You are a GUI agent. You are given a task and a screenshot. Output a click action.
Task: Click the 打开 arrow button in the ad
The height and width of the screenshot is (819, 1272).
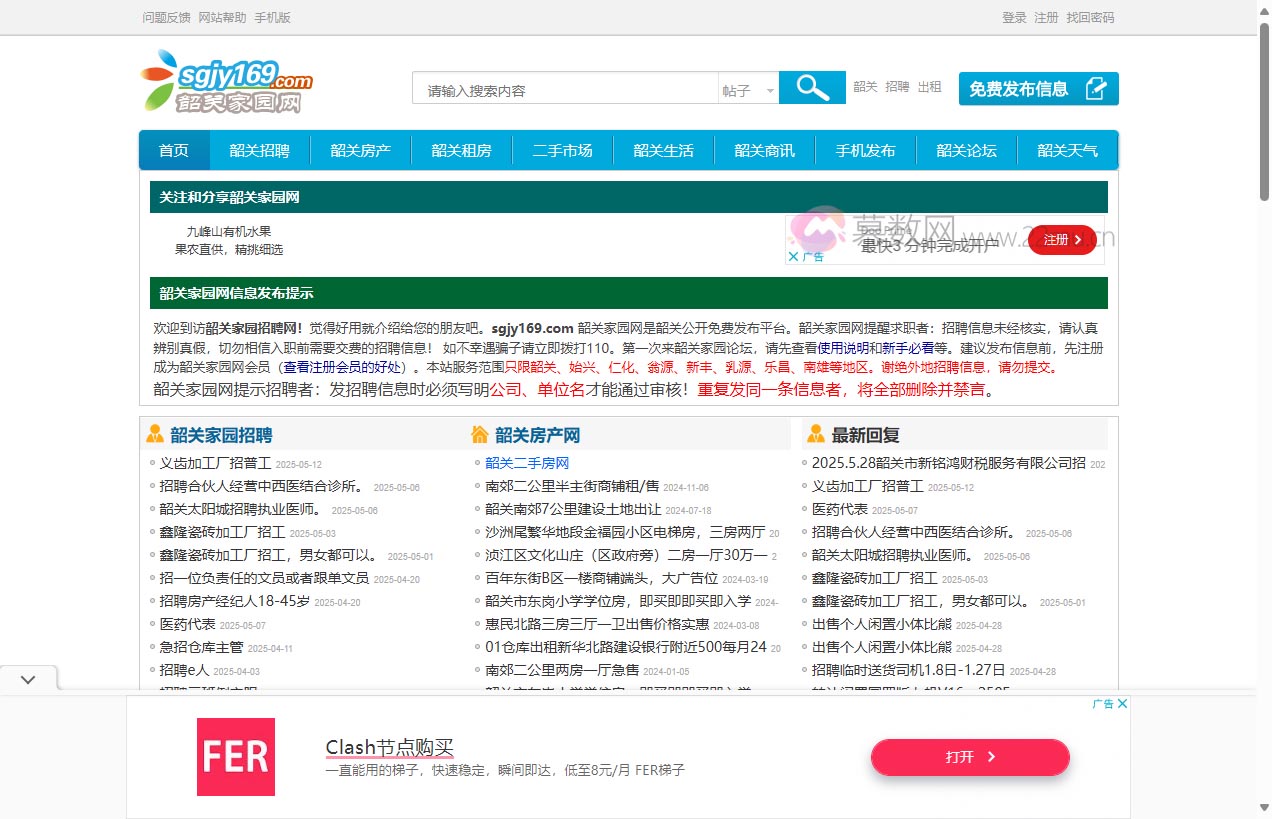tap(969, 757)
